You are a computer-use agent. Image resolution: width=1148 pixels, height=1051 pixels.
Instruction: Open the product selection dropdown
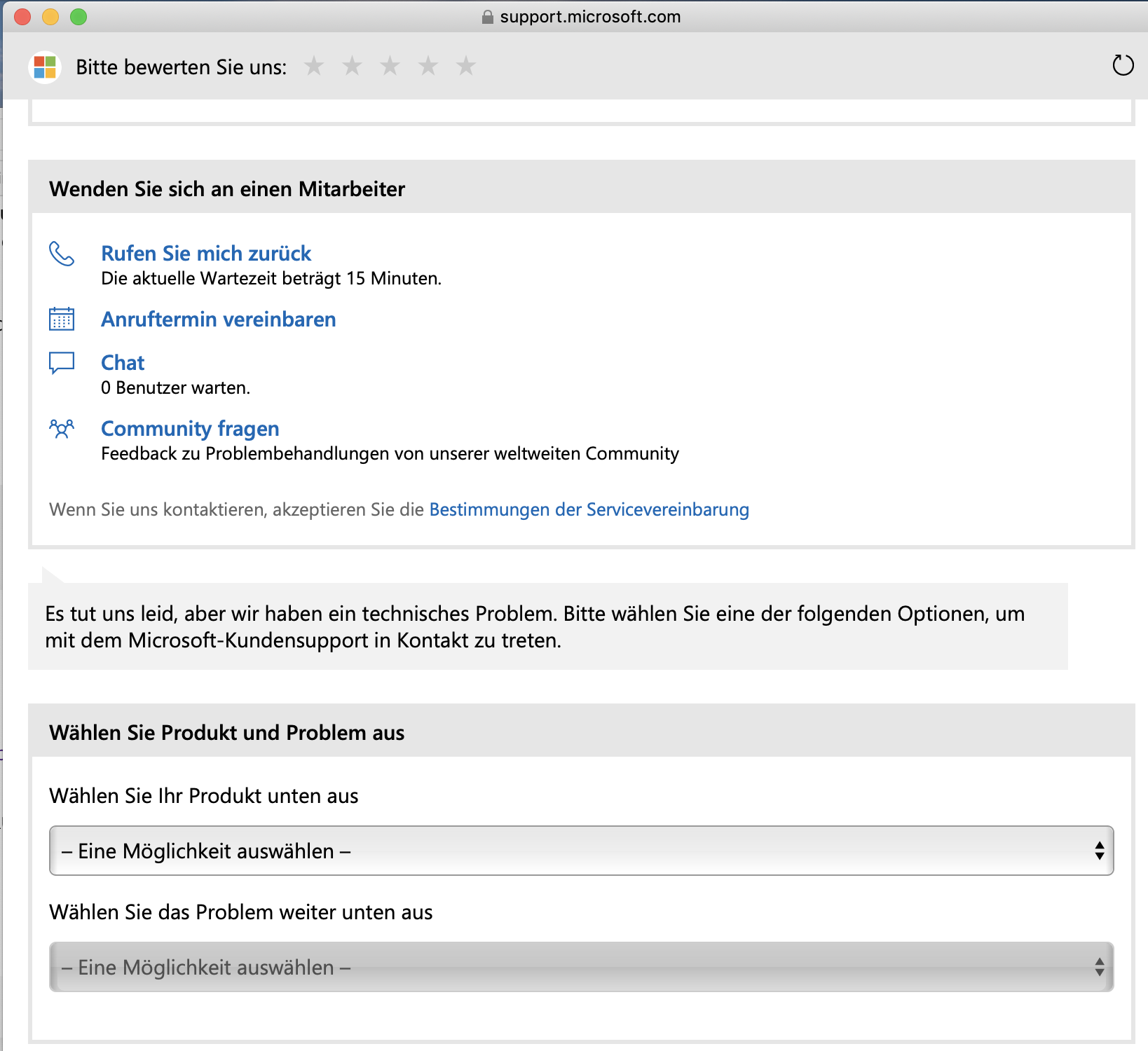point(582,851)
